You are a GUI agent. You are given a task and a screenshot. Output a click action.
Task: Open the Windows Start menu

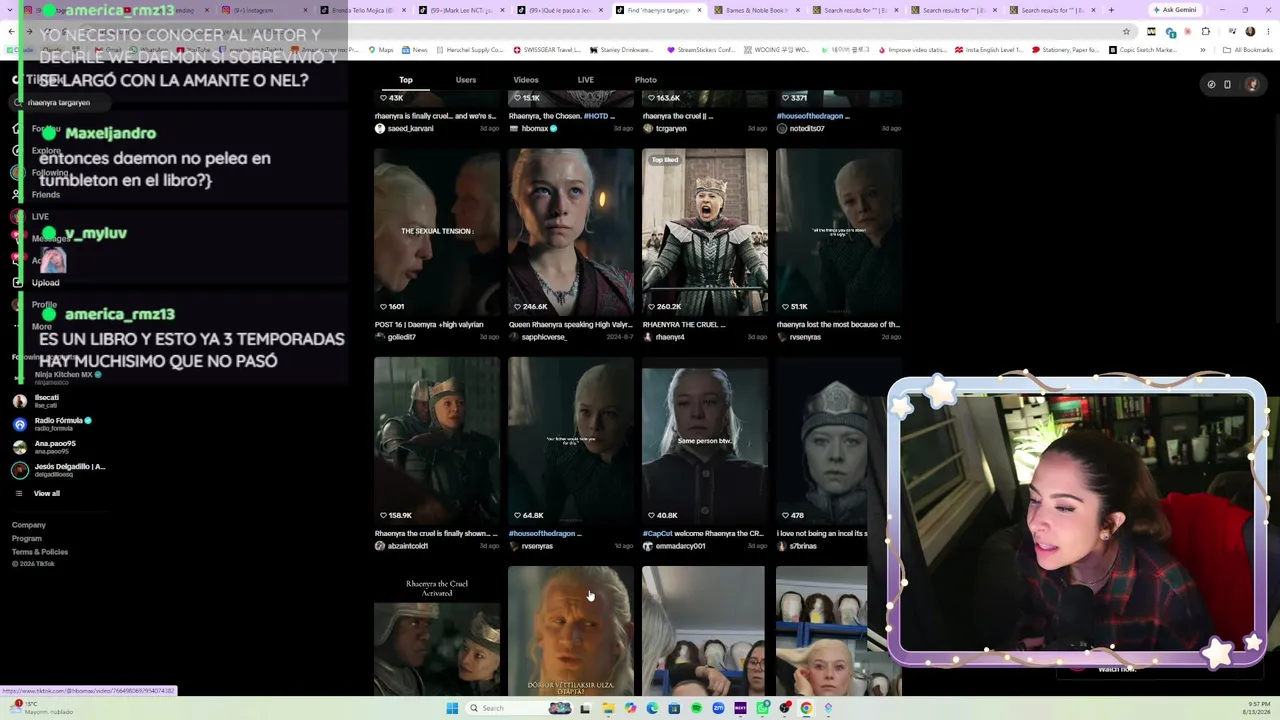(x=452, y=708)
